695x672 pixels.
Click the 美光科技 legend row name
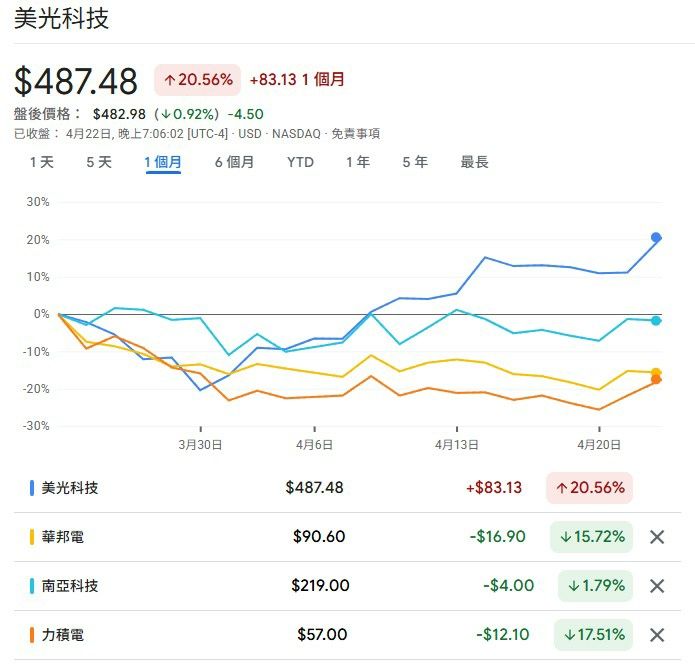point(70,488)
